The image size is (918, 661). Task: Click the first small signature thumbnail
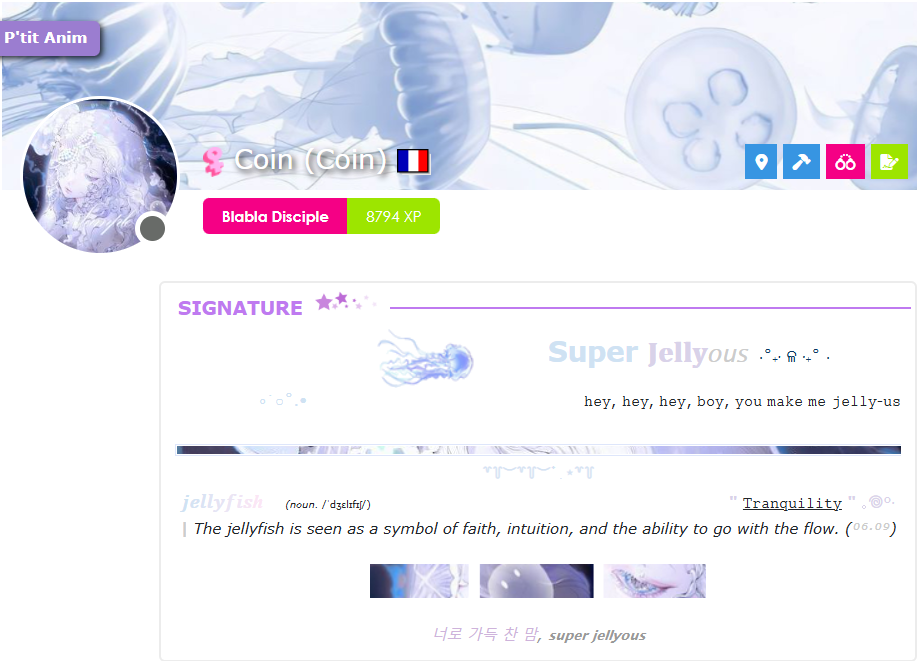(x=419, y=581)
